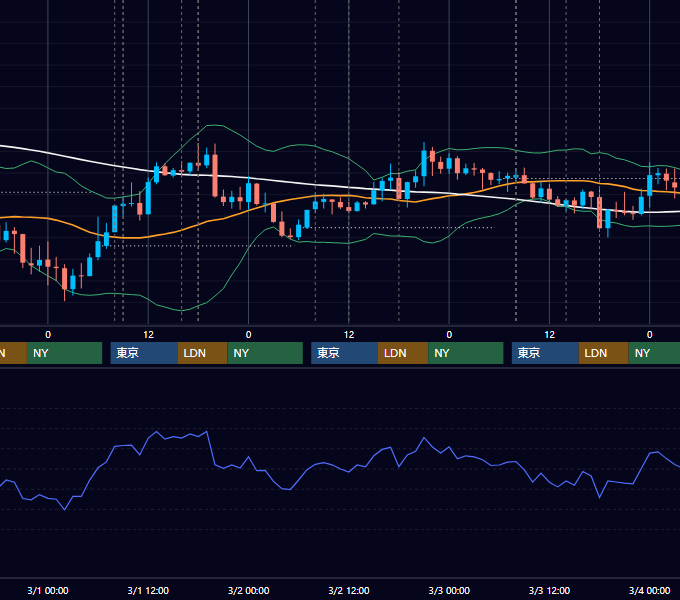Select the 3/4 00:00 time axis label
Screen dimensions: 680x600
[x=650, y=590]
